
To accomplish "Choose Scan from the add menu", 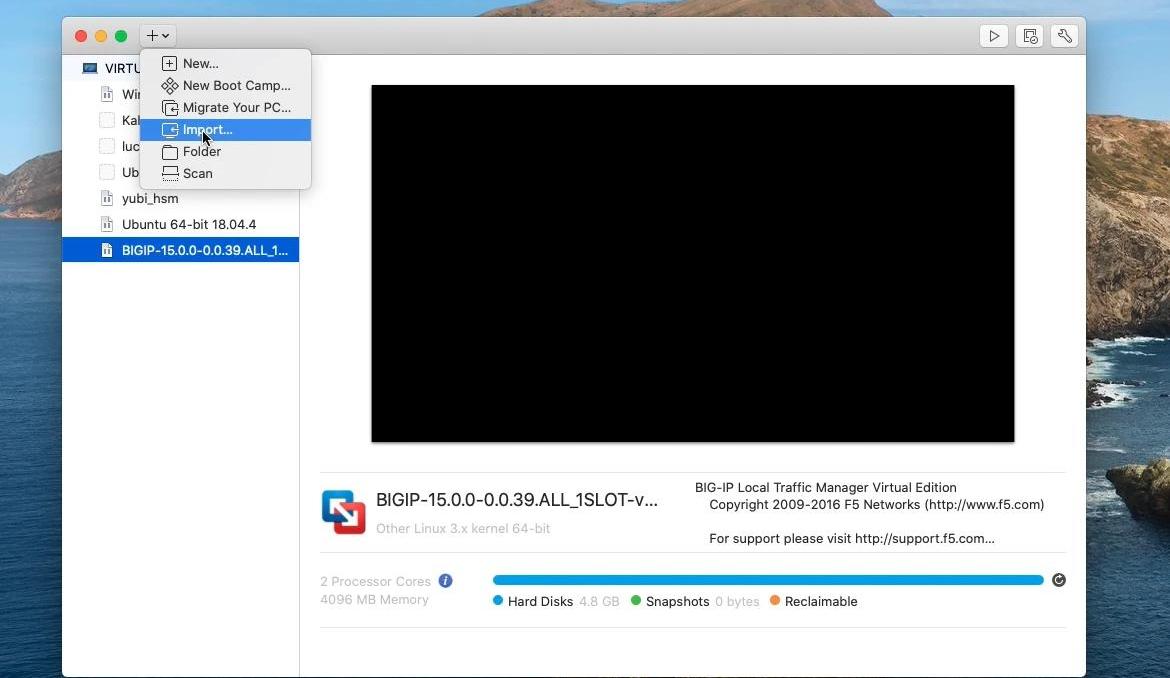I will 225,173.
